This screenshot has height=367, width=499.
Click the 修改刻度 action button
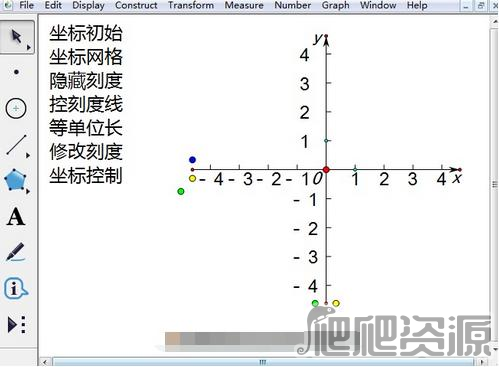coord(86,152)
